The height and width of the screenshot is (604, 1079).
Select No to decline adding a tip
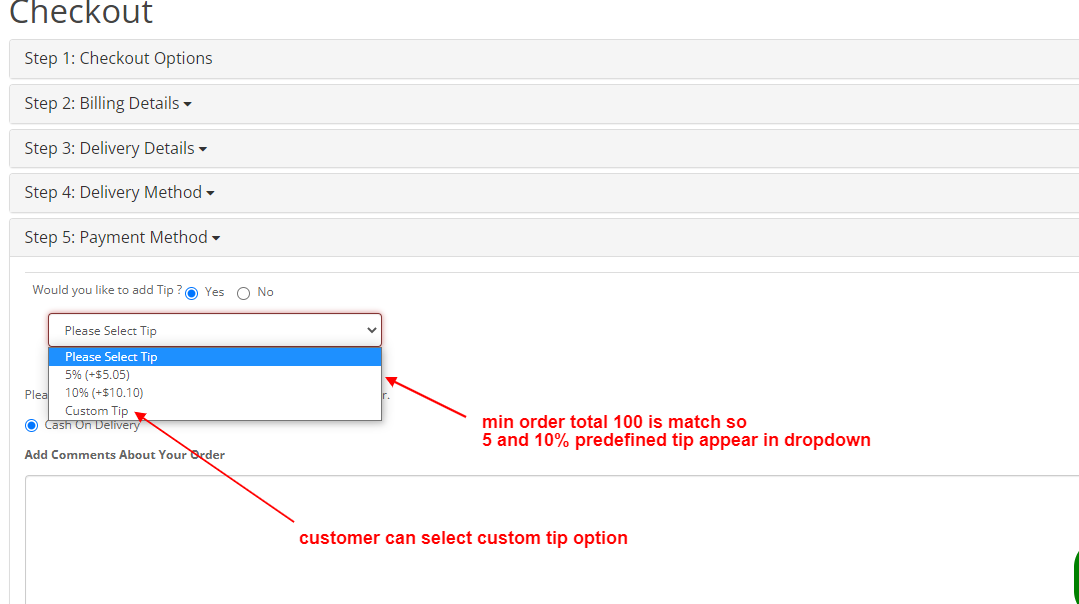pyautogui.click(x=243, y=292)
